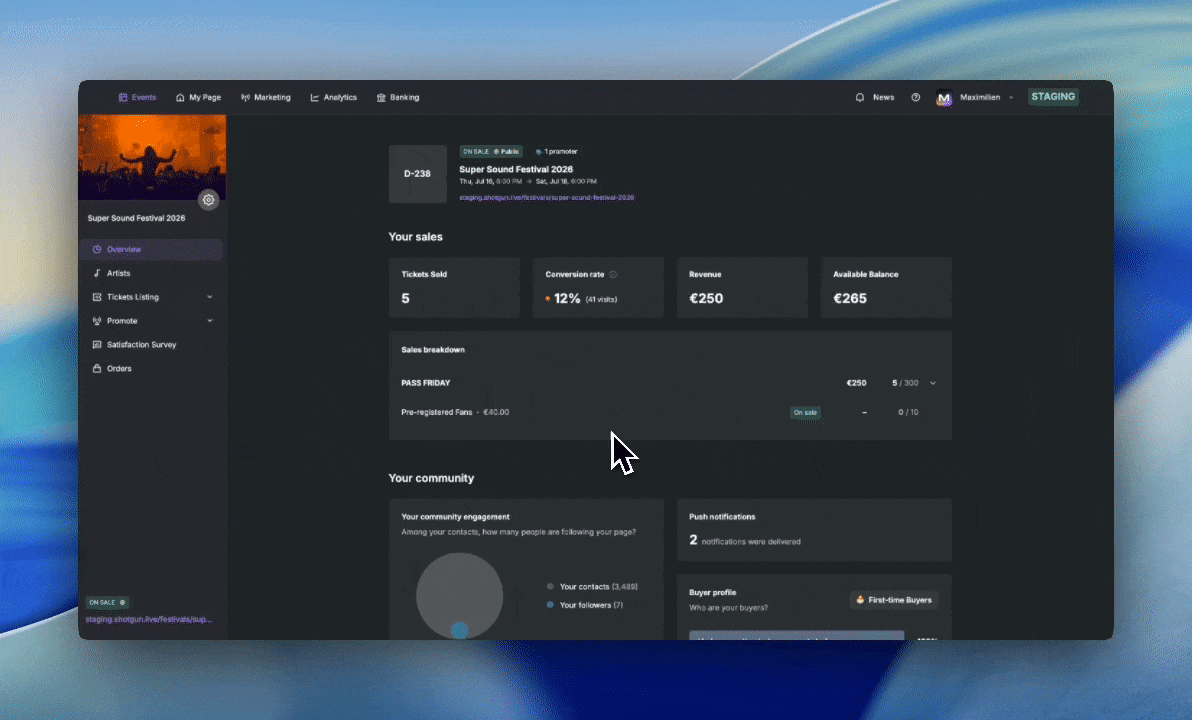Click the Super Sound Festival 2026 title
This screenshot has width=1192, height=720.
516,170
